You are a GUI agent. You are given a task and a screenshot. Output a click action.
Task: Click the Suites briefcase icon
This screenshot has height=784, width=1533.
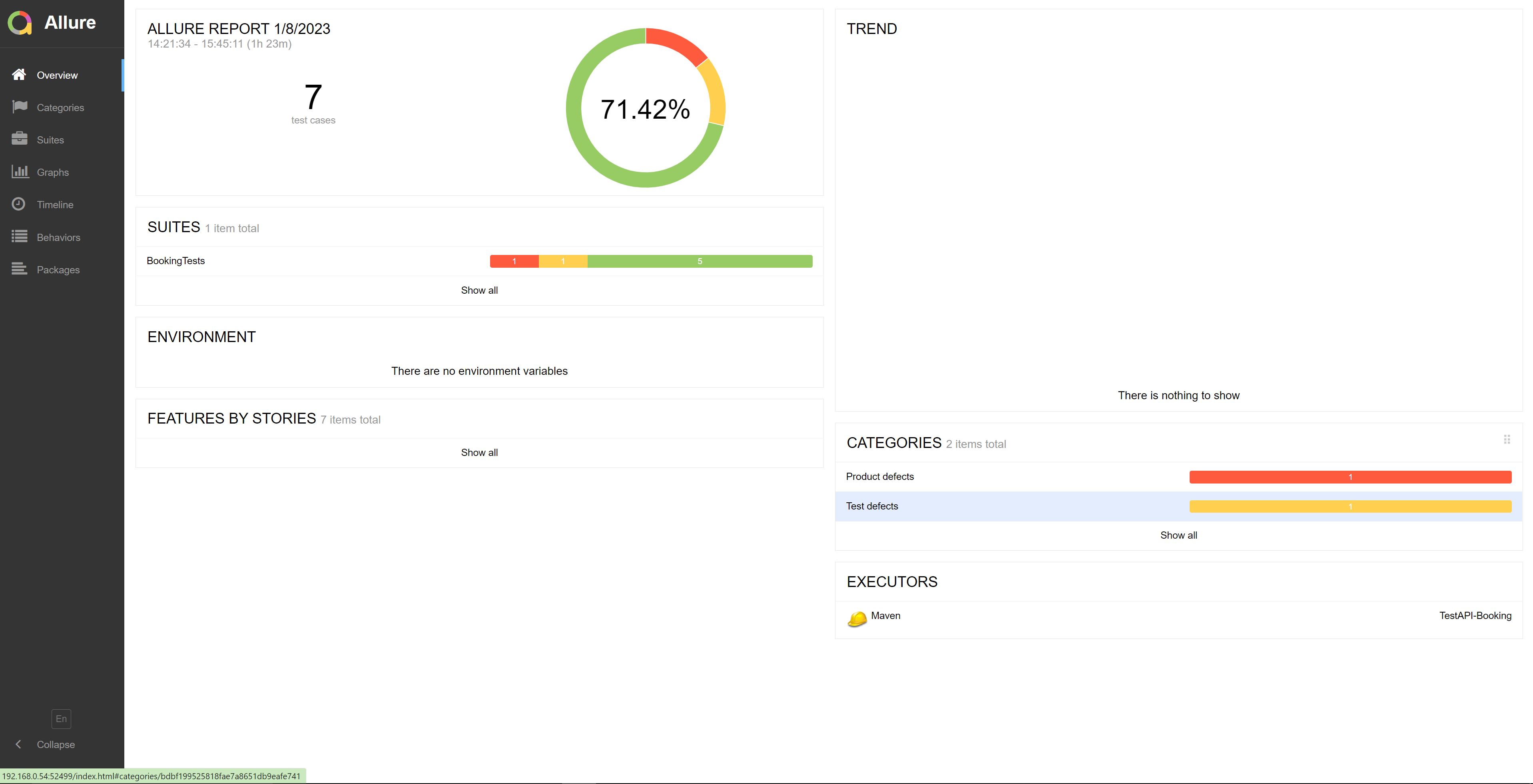pos(19,139)
